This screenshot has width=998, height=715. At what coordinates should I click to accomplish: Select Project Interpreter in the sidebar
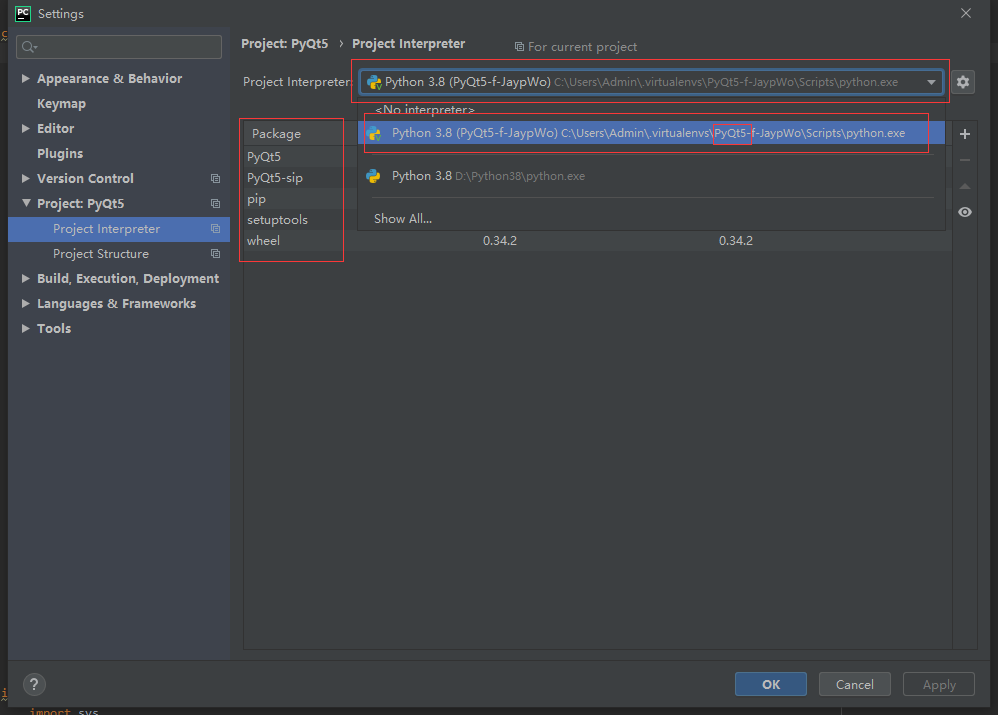(118, 229)
